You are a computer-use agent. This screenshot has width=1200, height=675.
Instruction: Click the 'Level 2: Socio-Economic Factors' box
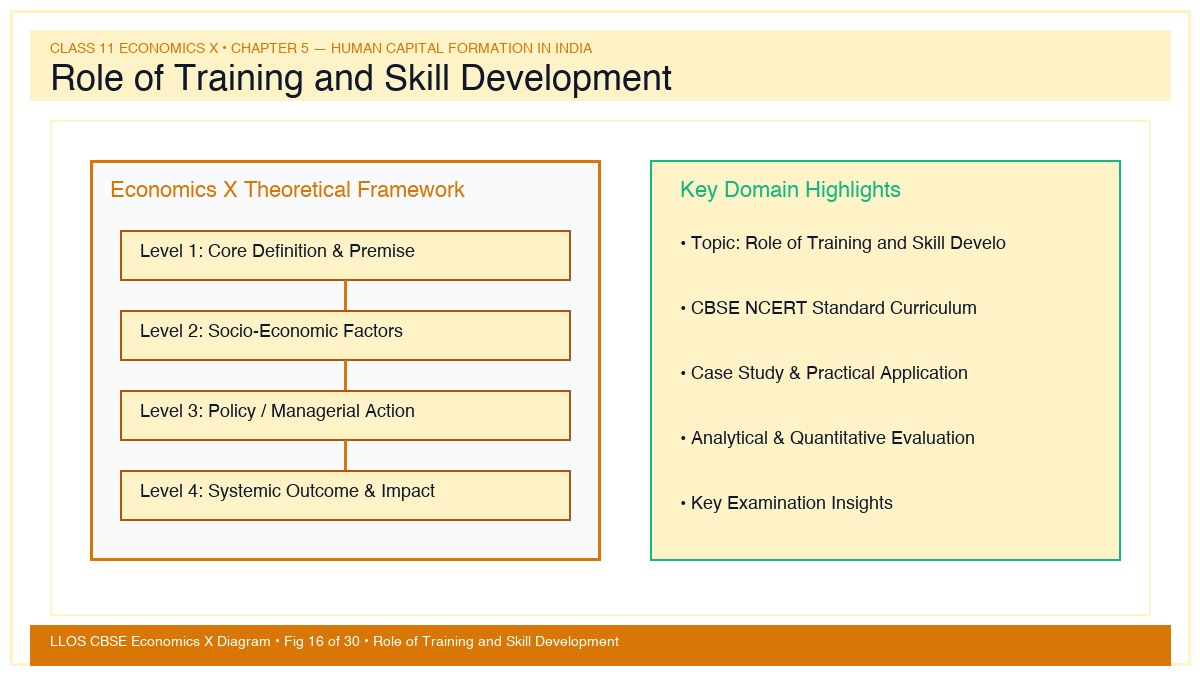tap(345, 335)
